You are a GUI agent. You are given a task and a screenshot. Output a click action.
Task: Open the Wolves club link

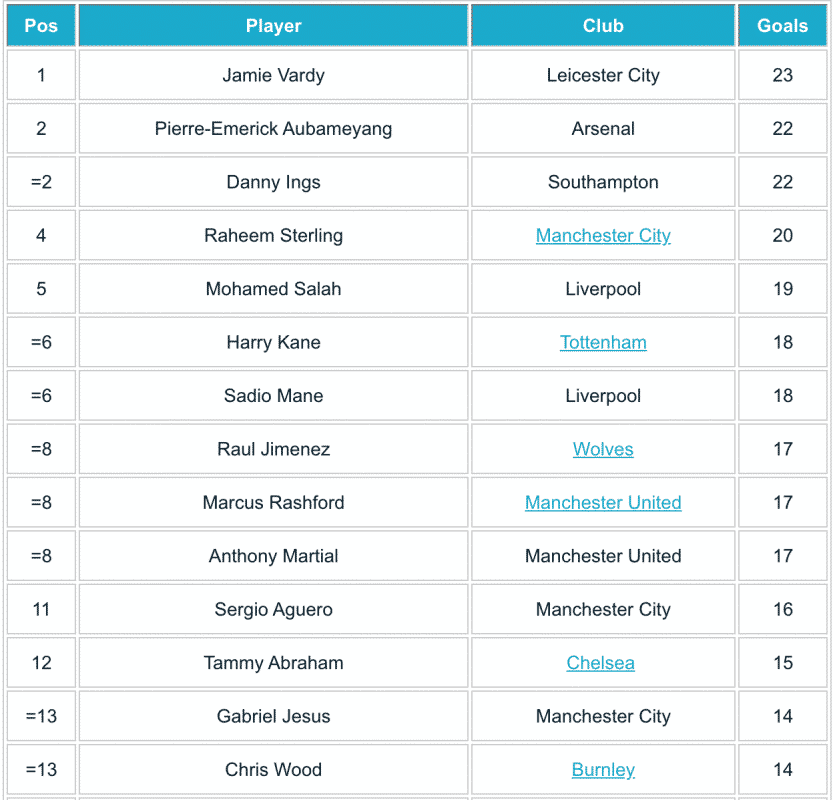[603, 449]
